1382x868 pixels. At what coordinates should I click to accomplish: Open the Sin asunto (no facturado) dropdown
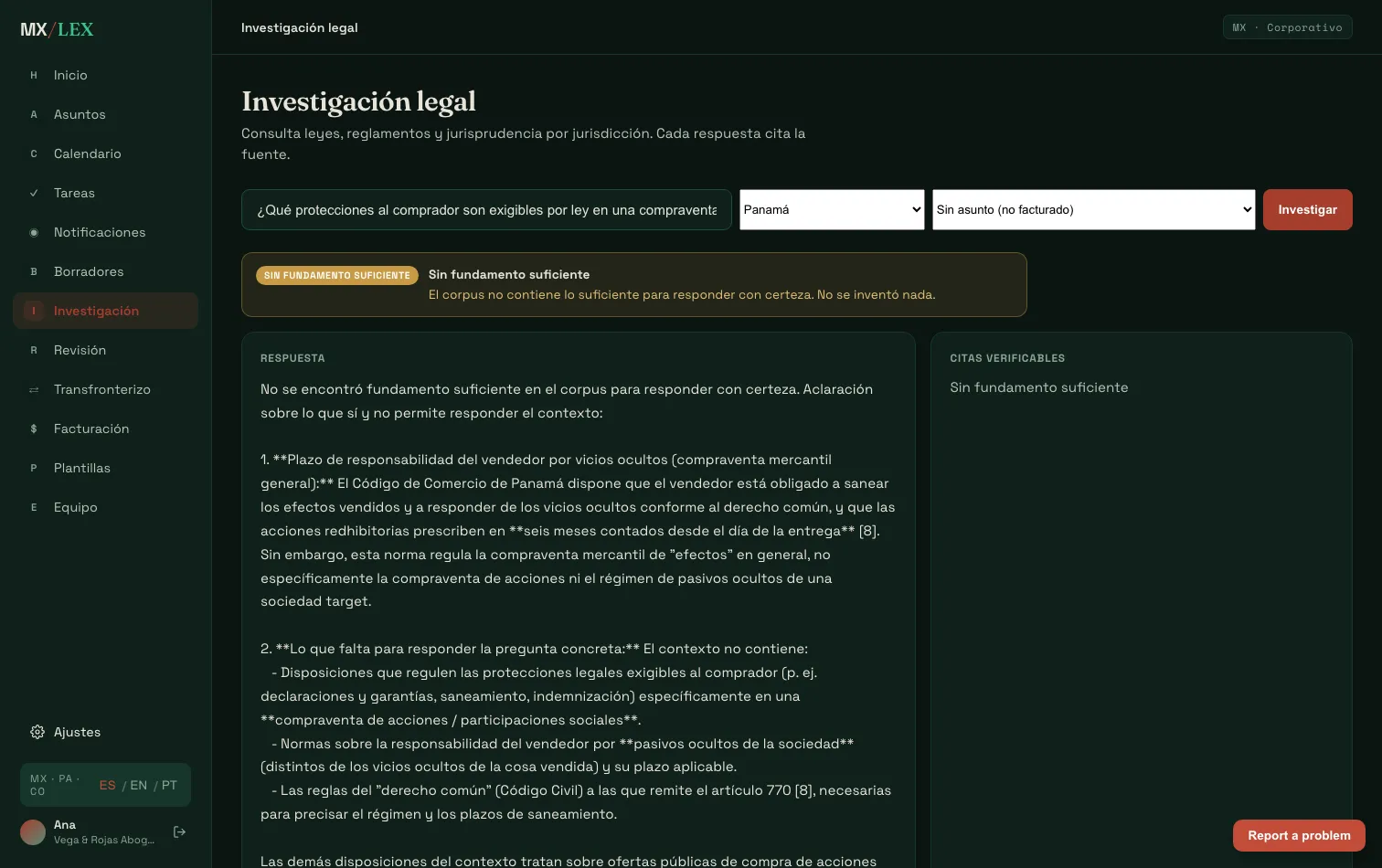click(x=1094, y=209)
